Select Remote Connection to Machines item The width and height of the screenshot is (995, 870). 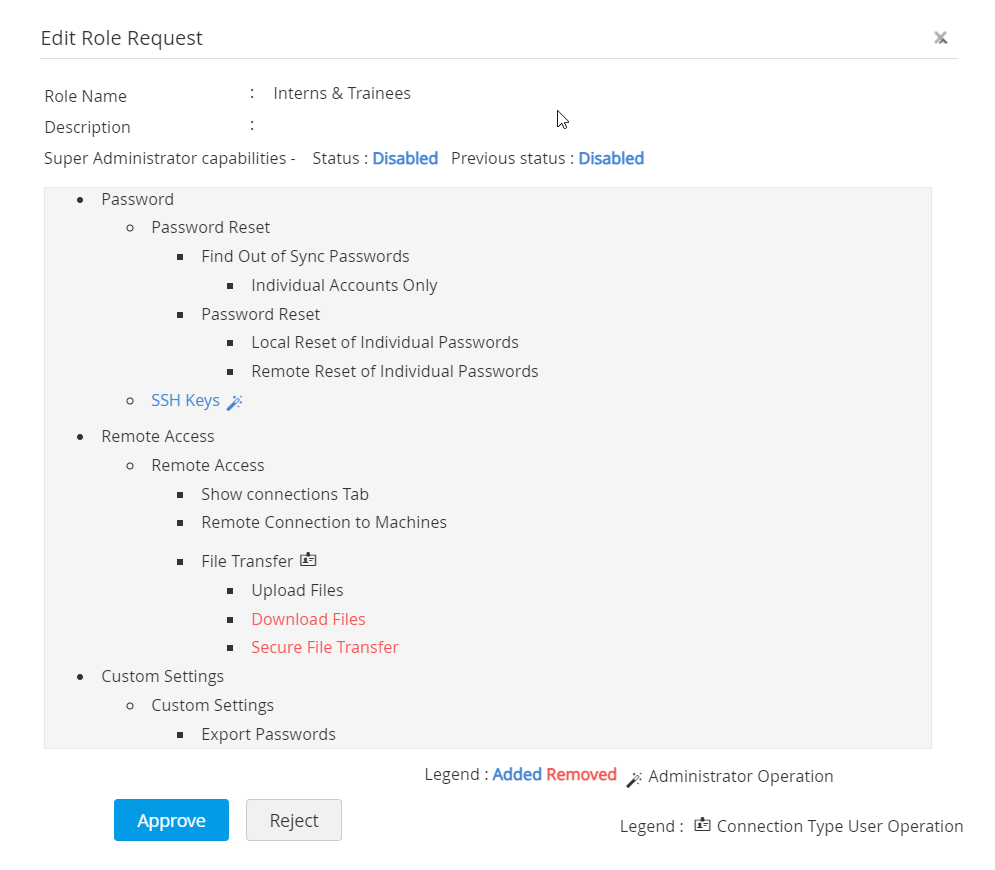coord(324,522)
